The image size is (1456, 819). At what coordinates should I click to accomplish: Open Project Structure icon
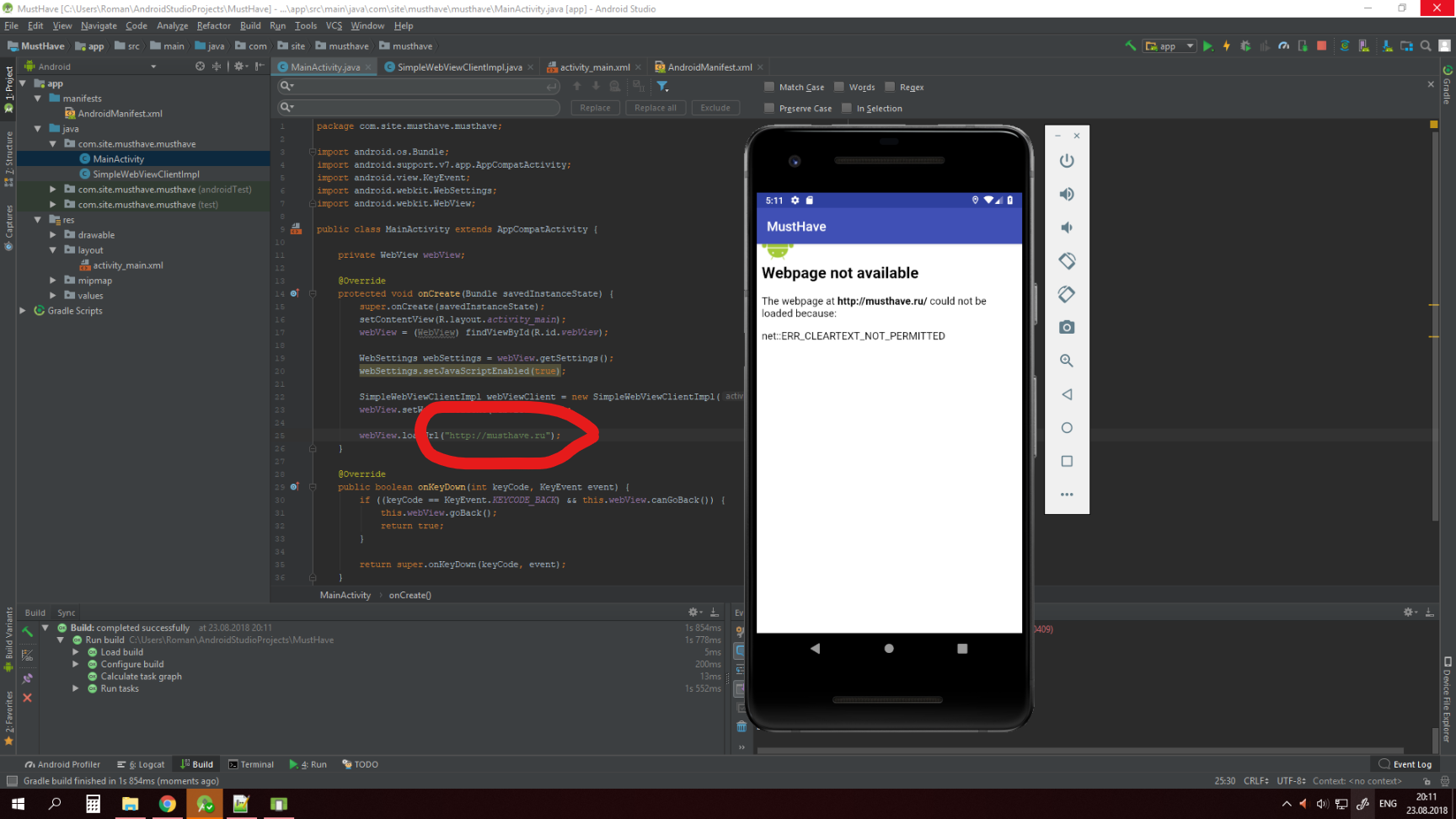tap(1406, 46)
